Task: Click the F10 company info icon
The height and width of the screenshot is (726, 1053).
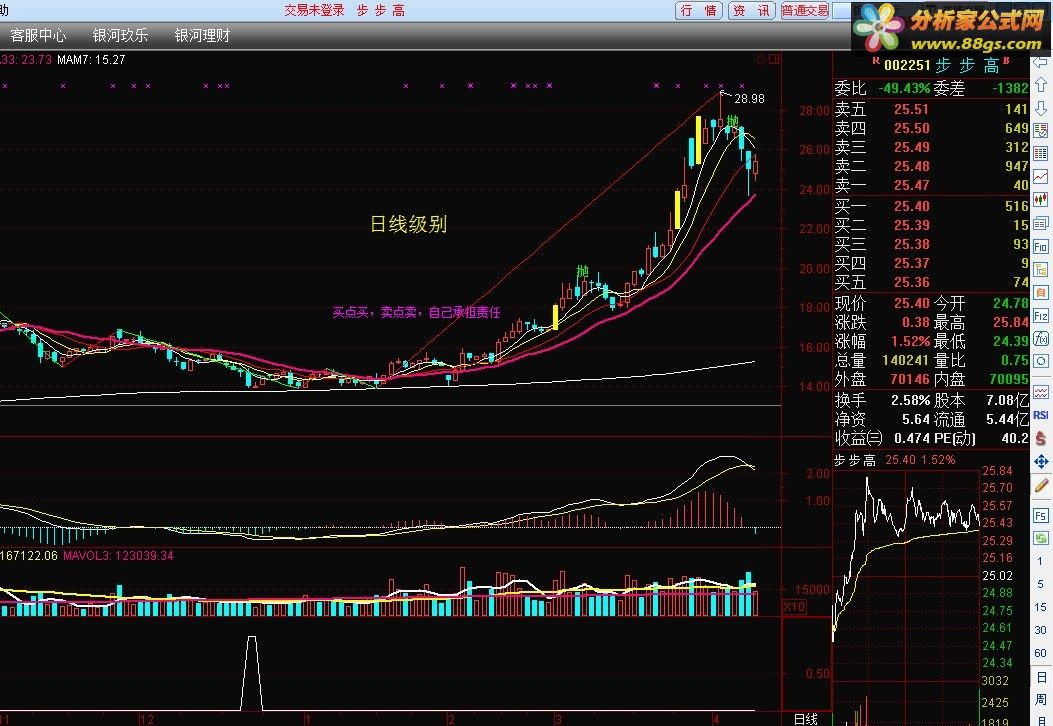Action: pyautogui.click(x=1040, y=246)
